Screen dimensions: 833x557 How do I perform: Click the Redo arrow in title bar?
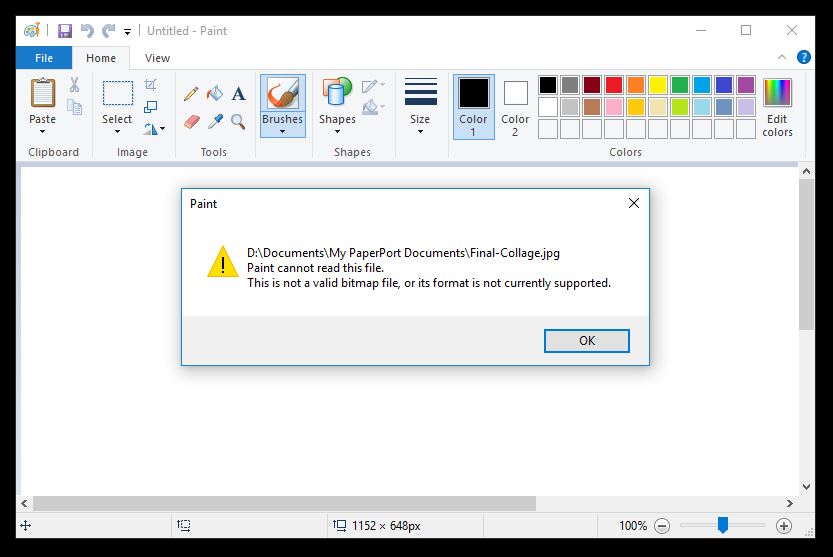pyautogui.click(x=108, y=31)
